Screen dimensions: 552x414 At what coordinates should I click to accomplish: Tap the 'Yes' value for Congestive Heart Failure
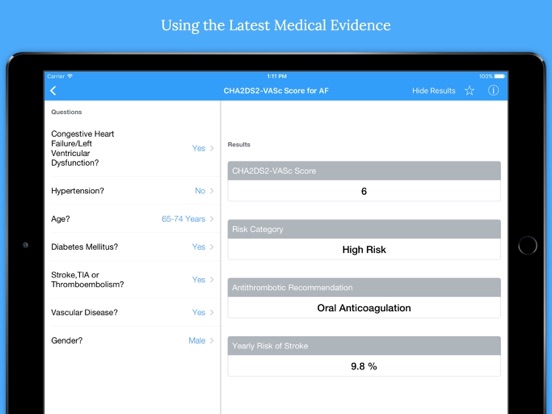(x=199, y=148)
